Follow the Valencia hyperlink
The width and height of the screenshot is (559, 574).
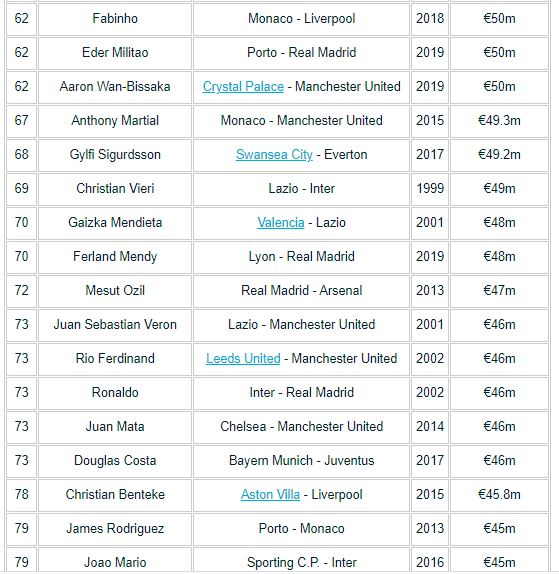click(x=281, y=223)
